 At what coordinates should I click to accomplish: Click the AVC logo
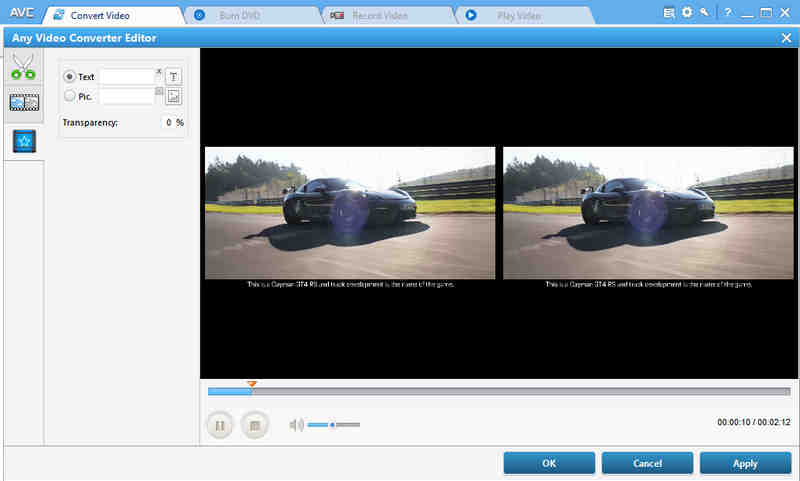[21, 13]
